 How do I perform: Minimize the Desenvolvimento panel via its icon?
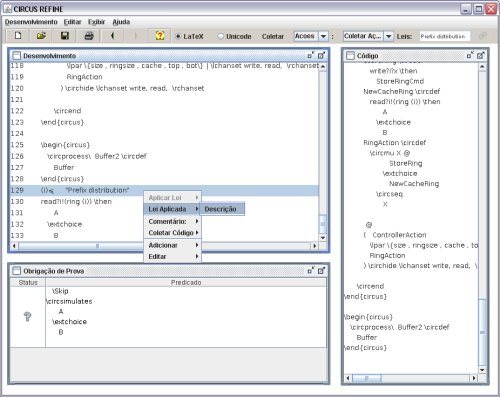311,55
